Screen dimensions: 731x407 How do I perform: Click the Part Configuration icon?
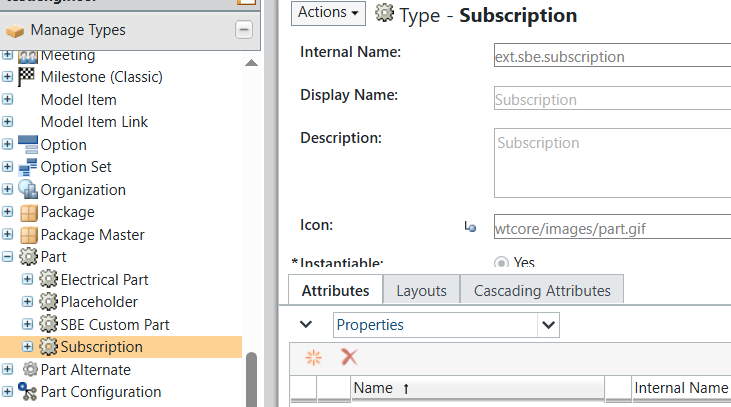(28, 392)
